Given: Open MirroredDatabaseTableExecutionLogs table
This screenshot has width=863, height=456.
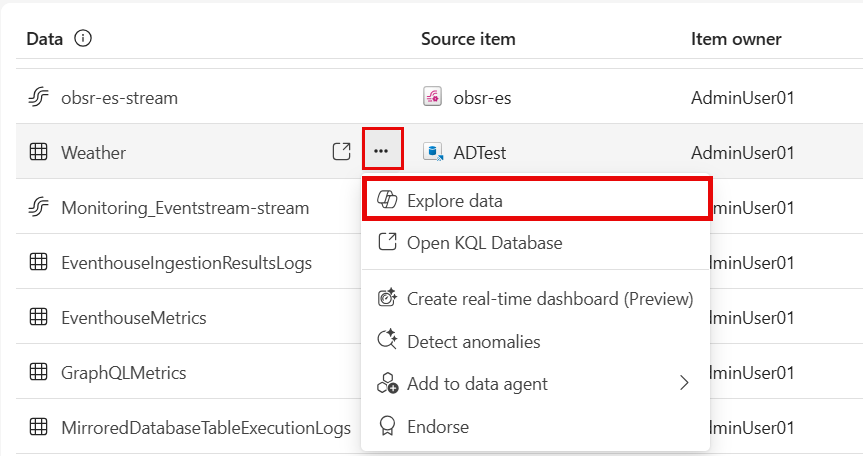Looking at the screenshot, I should click(x=206, y=427).
